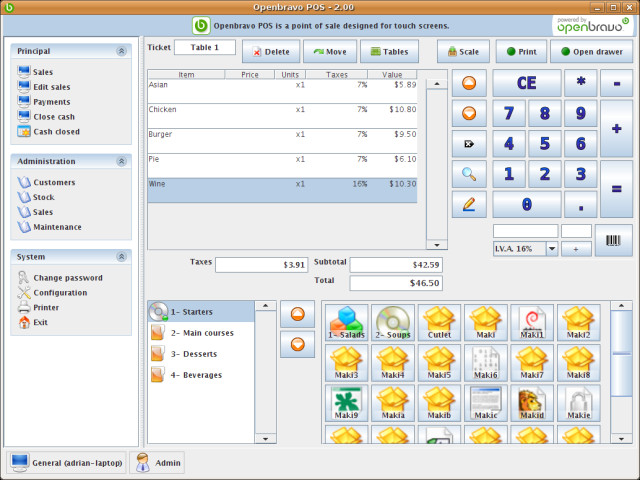This screenshot has width=640, height=480.
Task: Click ticket list scroll up arrow
Action: coord(437,84)
